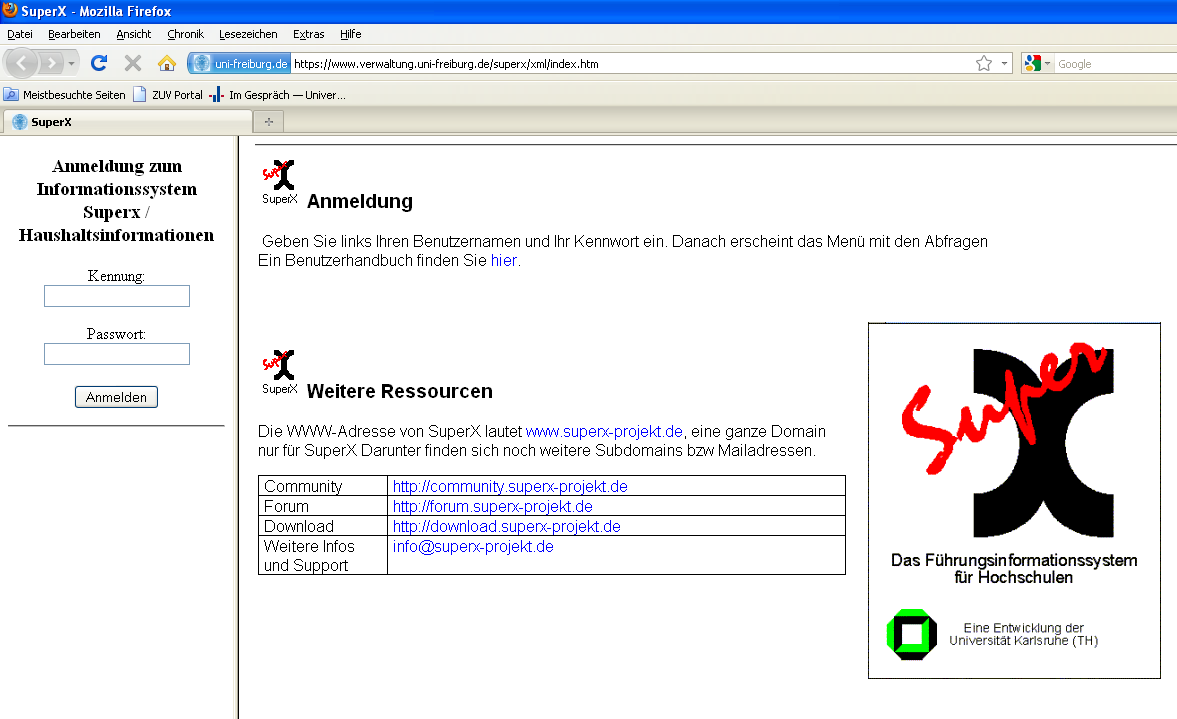Open the community.superx-projekt.de link
1177x719 pixels.
tap(510, 486)
